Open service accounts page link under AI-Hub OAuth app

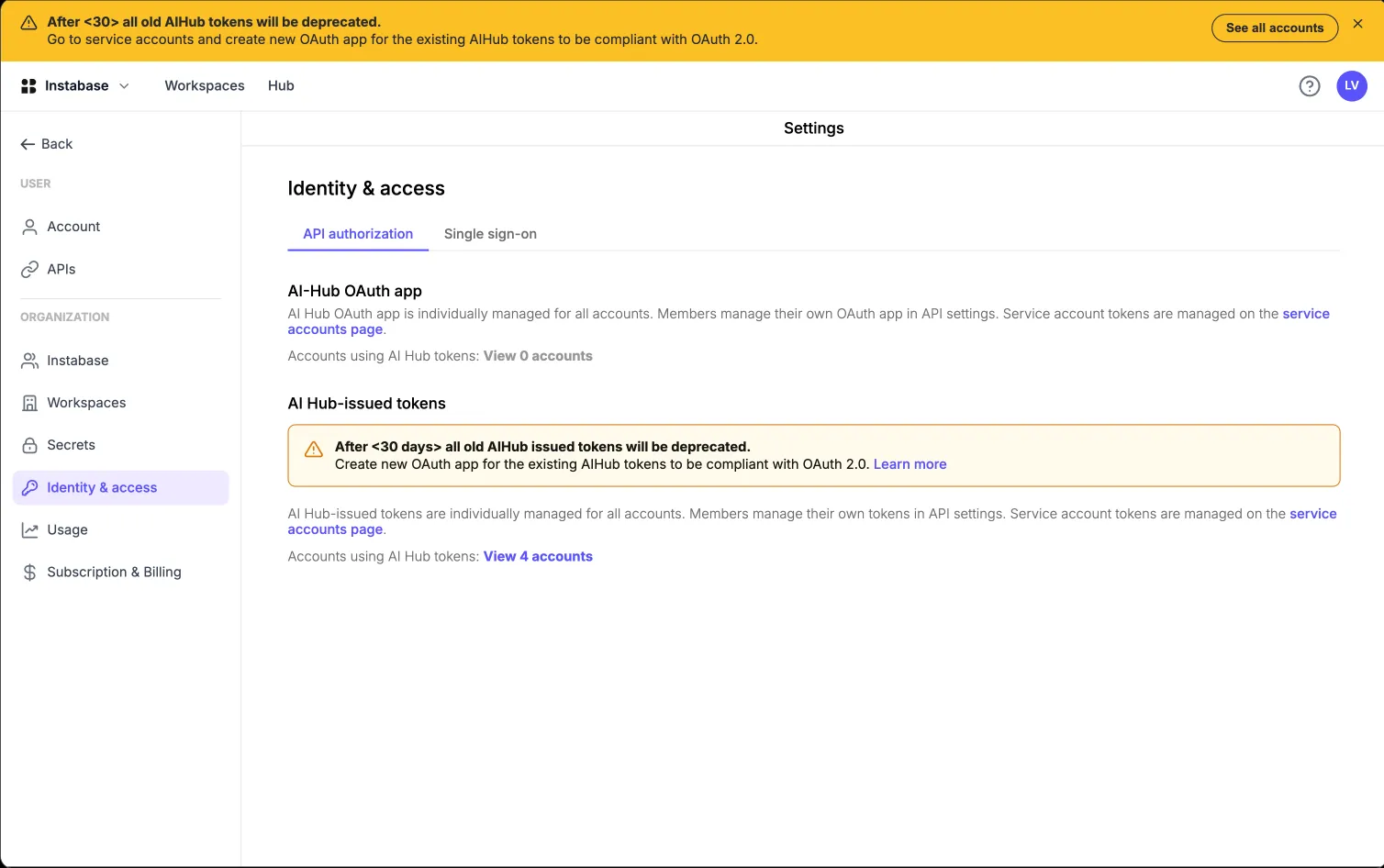pos(1306,314)
